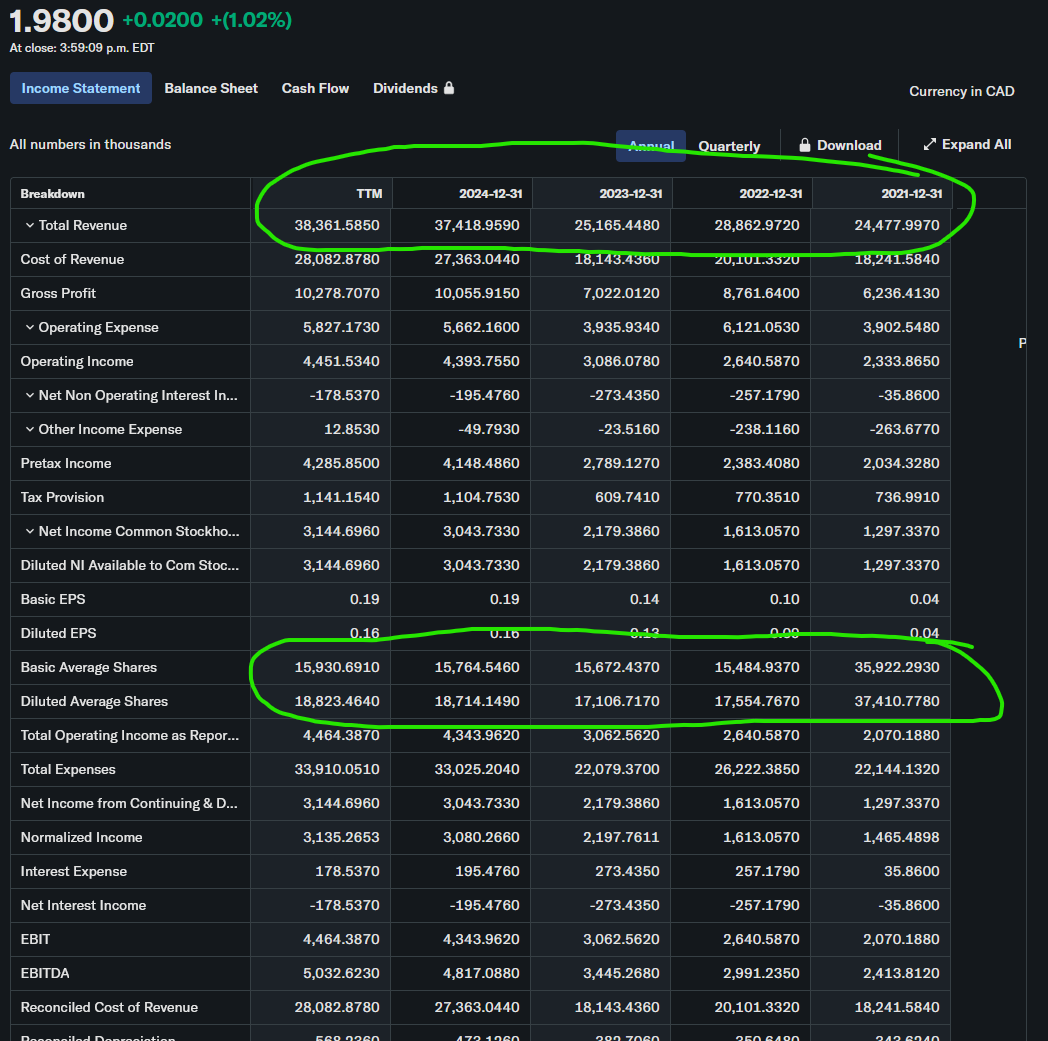
Task: Click Total Expenses value 26,222.3850
Action: pyautogui.click(x=757, y=769)
